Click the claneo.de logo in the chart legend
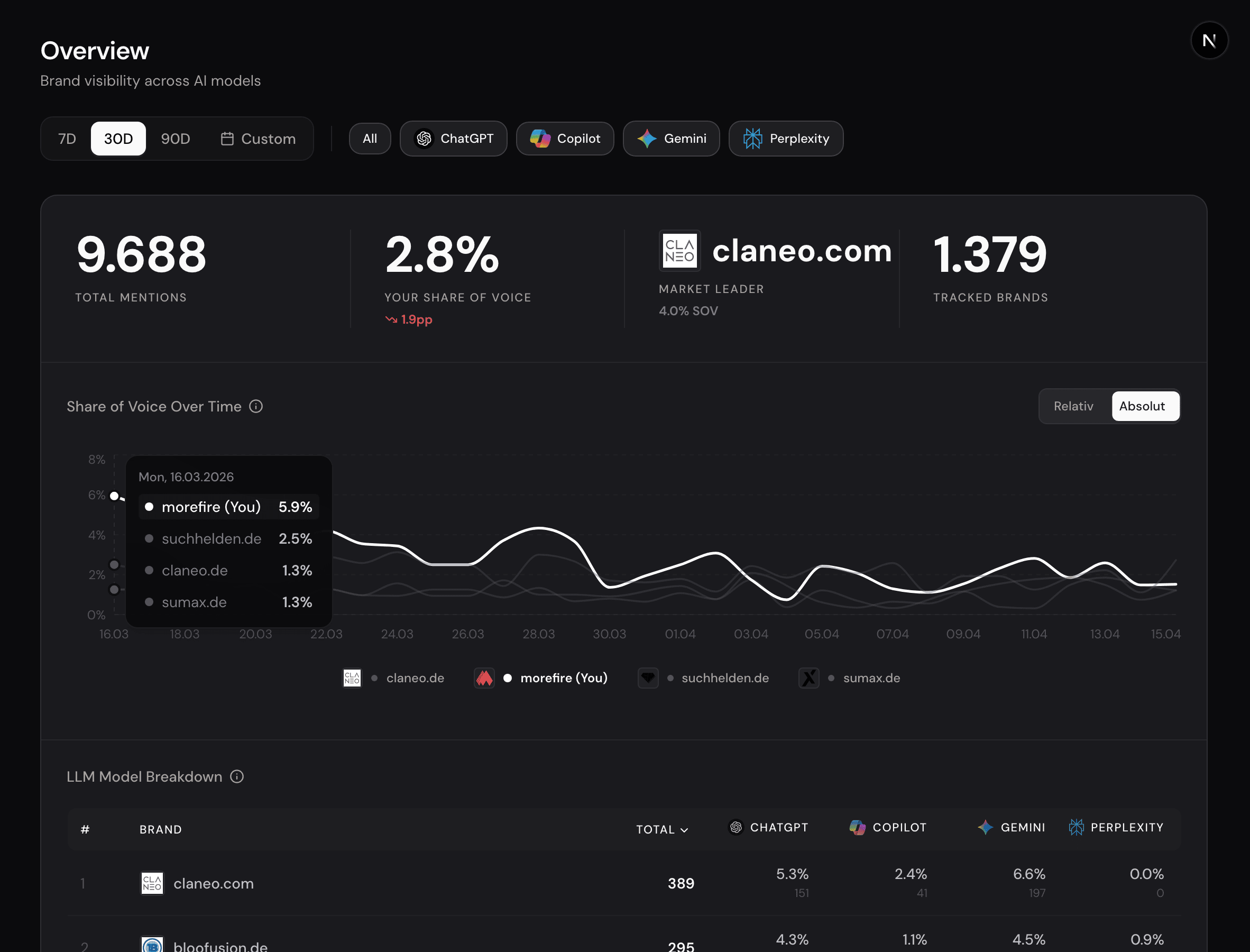The width and height of the screenshot is (1250, 952). click(352, 678)
